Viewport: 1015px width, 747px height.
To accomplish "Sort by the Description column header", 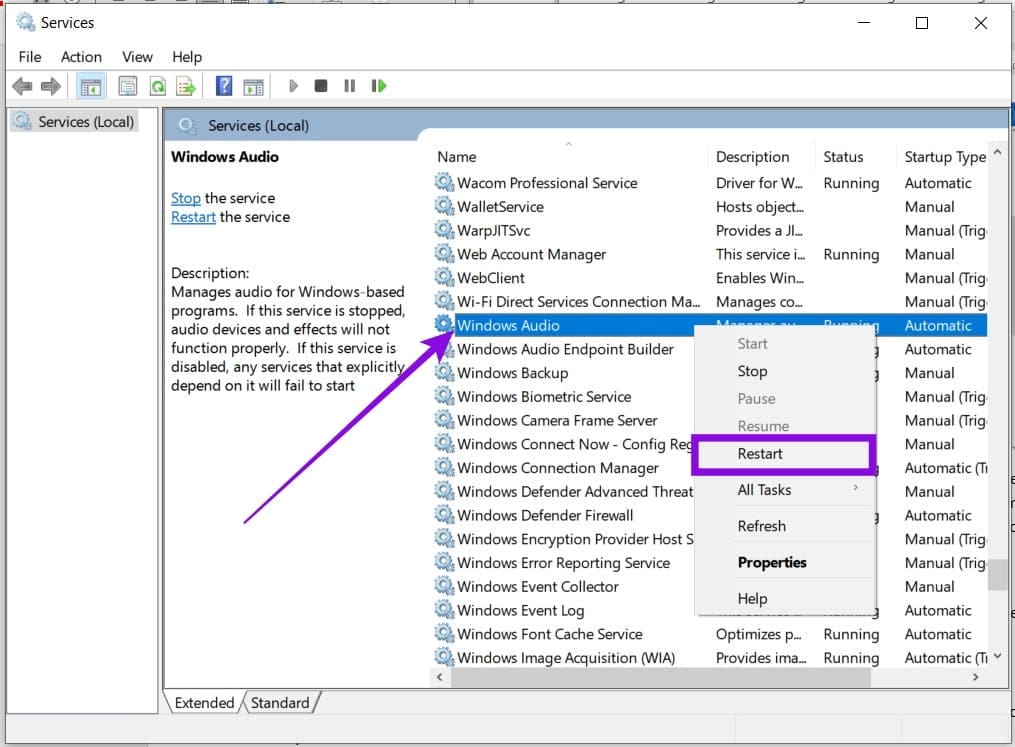I will tap(762, 157).
